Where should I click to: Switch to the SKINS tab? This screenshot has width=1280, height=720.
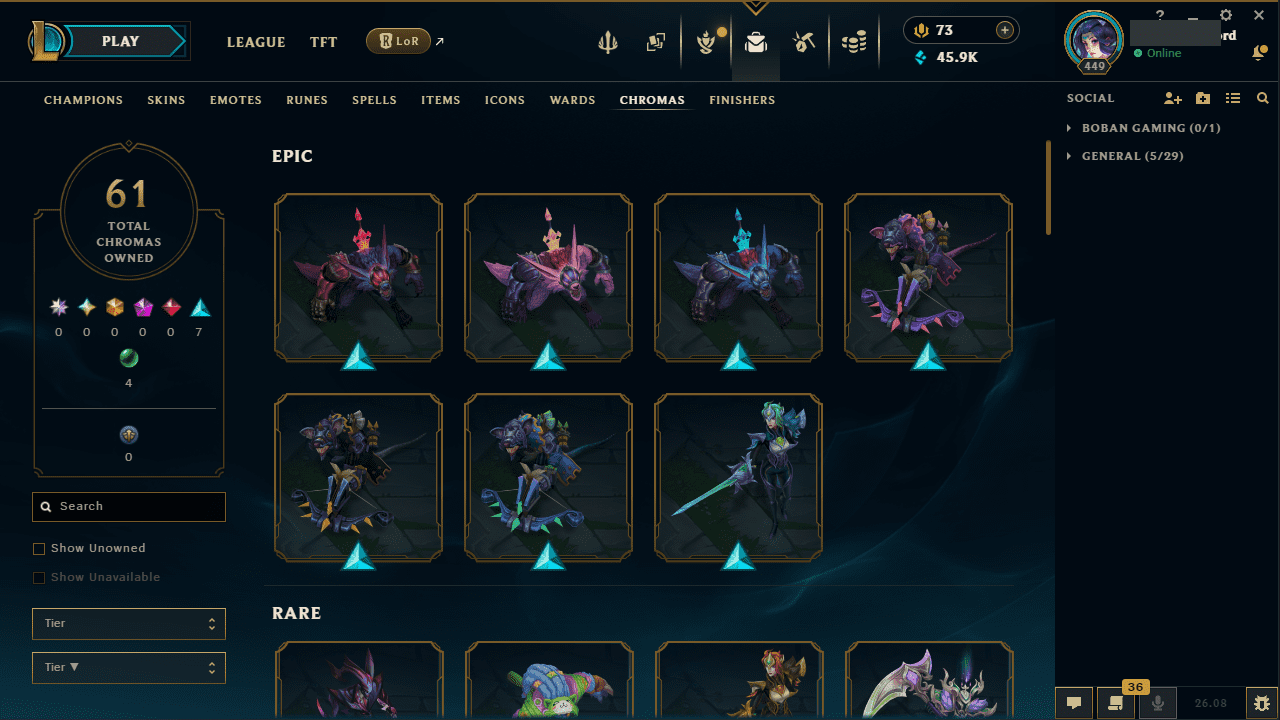[x=166, y=100]
